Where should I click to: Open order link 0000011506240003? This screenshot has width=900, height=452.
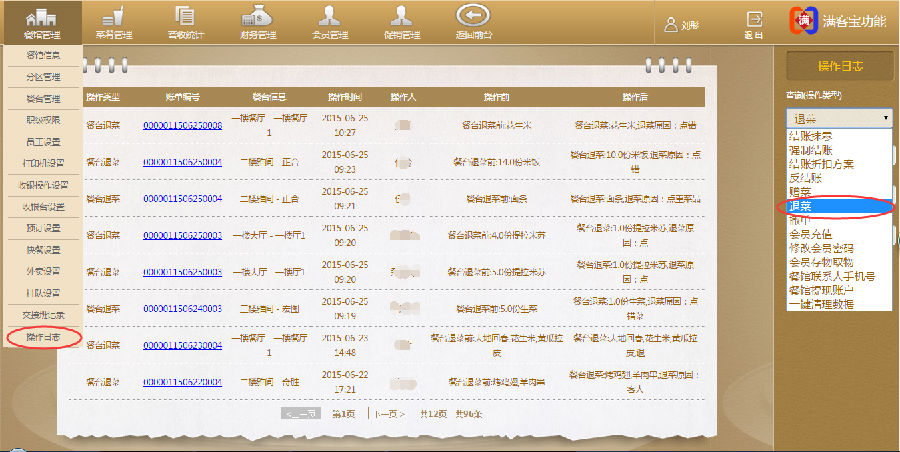pos(182,308)
